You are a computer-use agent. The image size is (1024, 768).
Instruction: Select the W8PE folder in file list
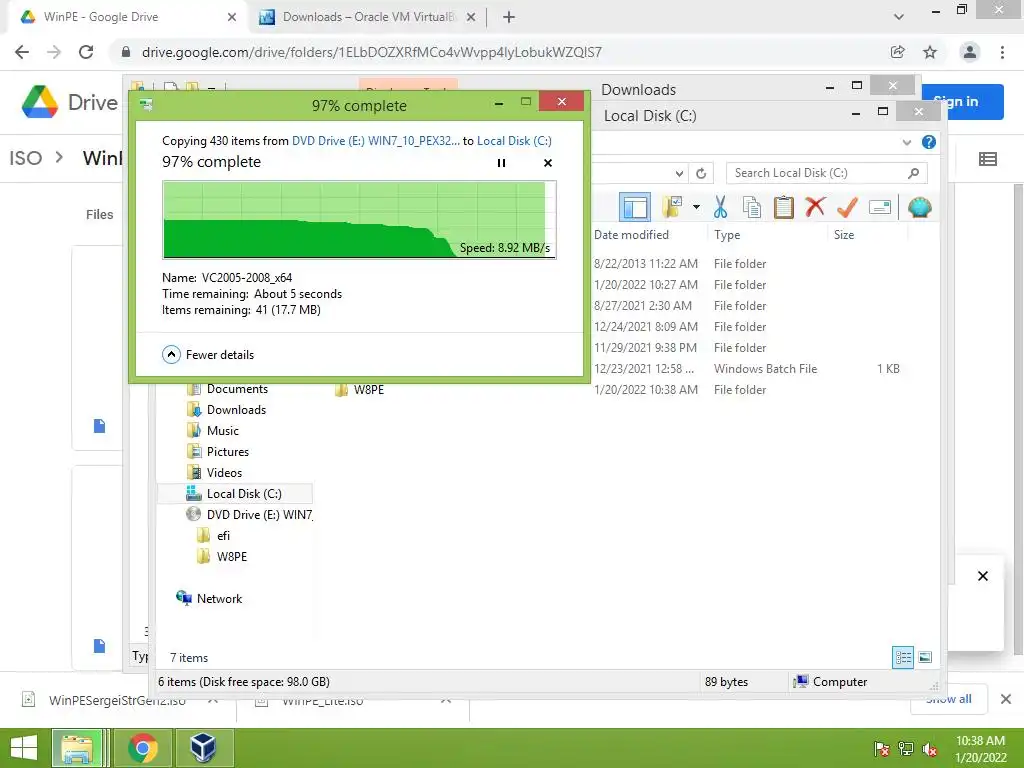click(x=359, y=389)
